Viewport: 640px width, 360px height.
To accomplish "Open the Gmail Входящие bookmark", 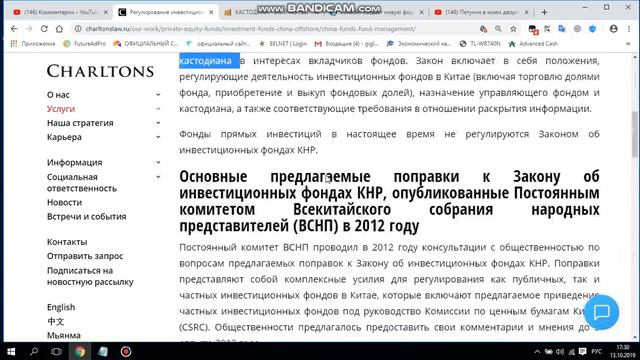I will (x=347, y=44).
